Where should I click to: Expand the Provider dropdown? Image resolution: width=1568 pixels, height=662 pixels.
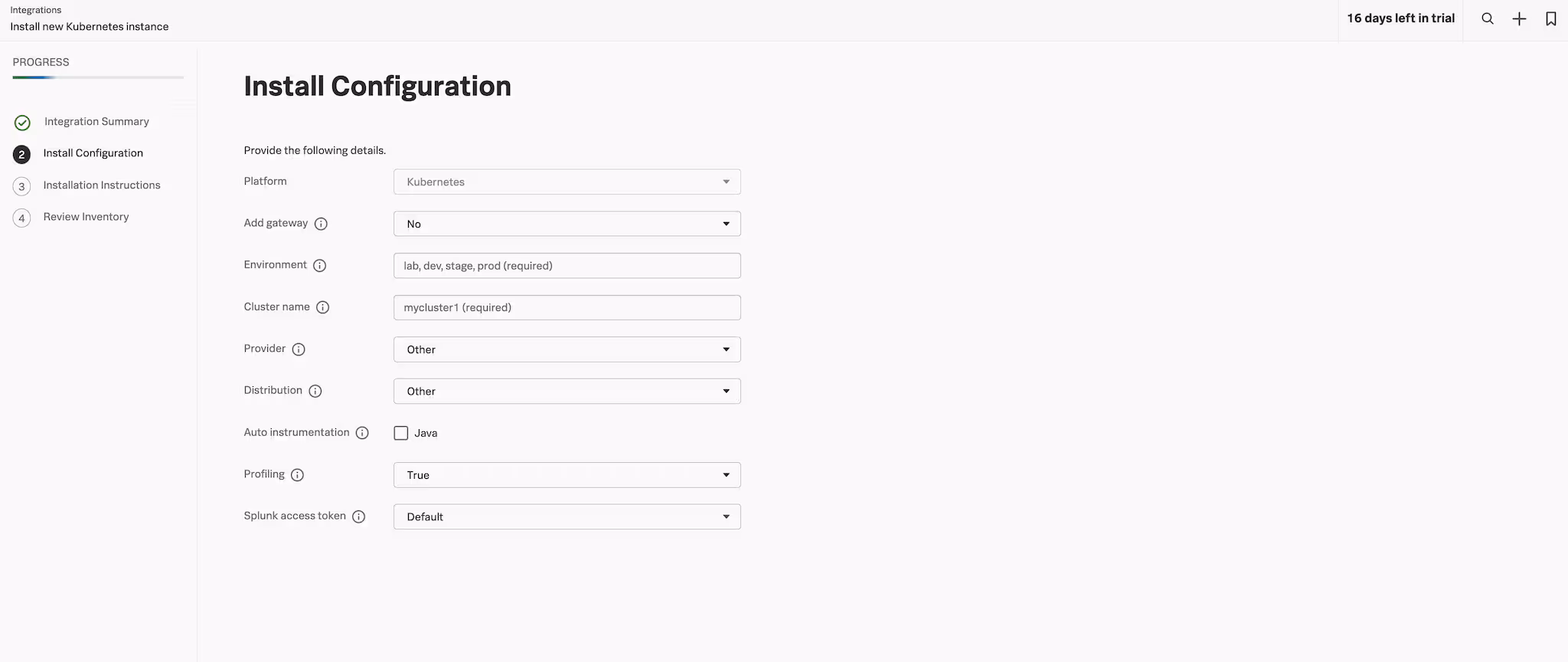pos(567,349)
